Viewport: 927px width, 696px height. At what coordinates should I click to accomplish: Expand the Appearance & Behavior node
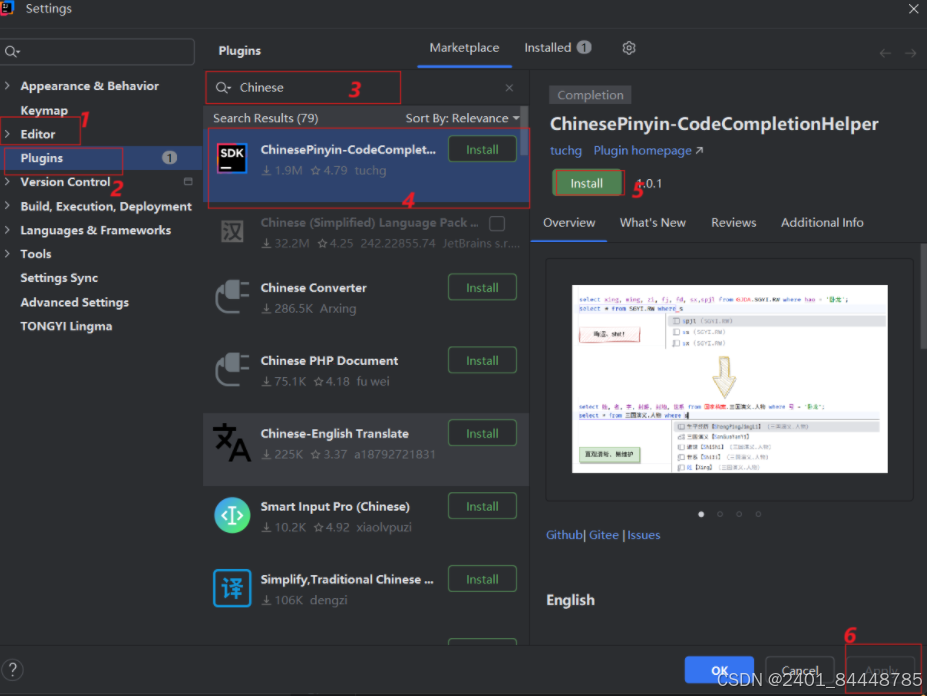(x=7, y=86)
